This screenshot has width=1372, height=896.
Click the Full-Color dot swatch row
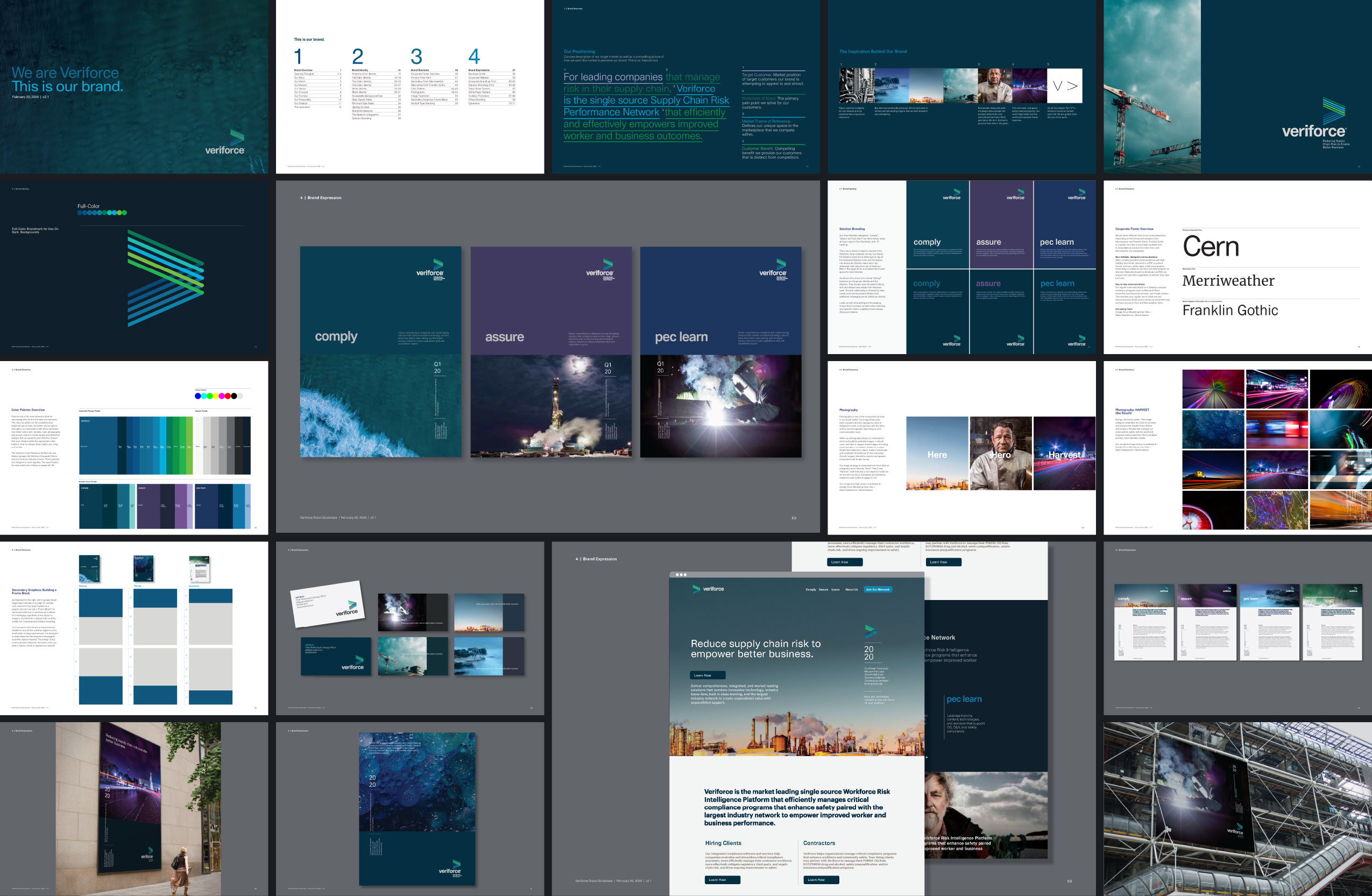coord(102,213)
